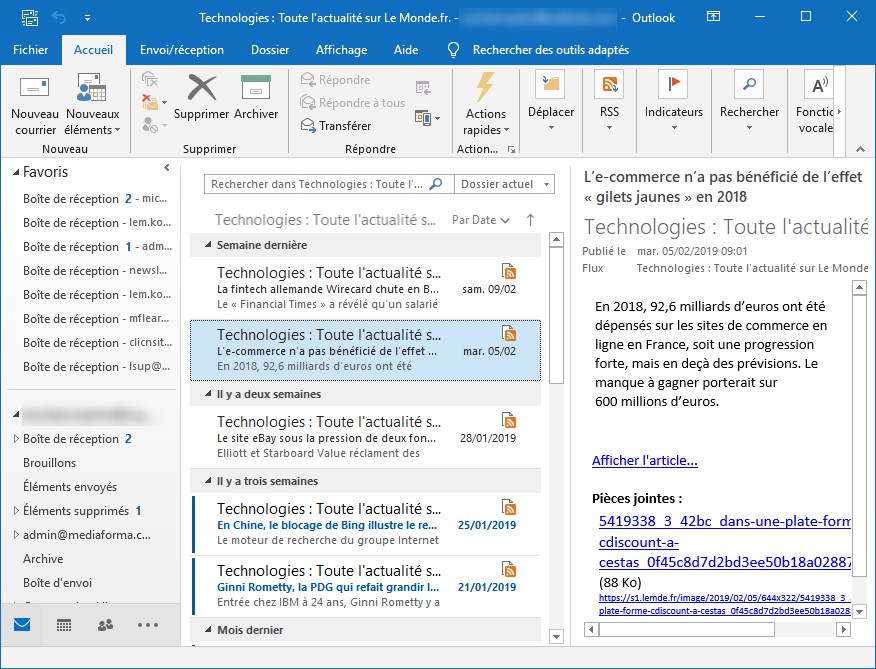
Task: Open the People contacts view icon
Action: 105,625
